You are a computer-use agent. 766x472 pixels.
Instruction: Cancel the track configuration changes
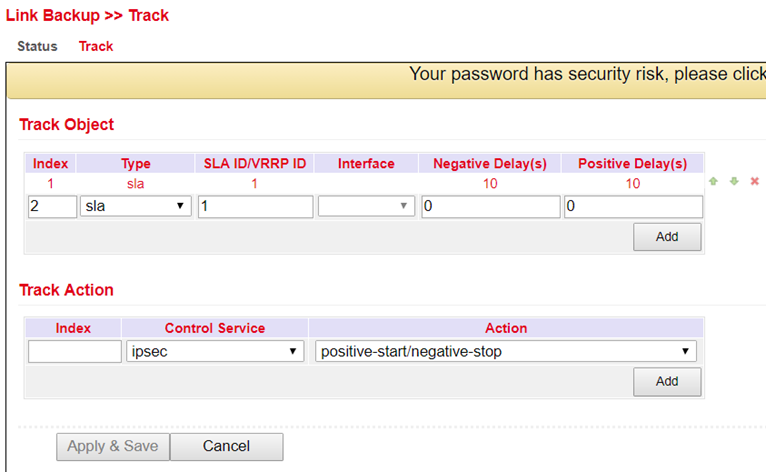click(x=226, y=447)
